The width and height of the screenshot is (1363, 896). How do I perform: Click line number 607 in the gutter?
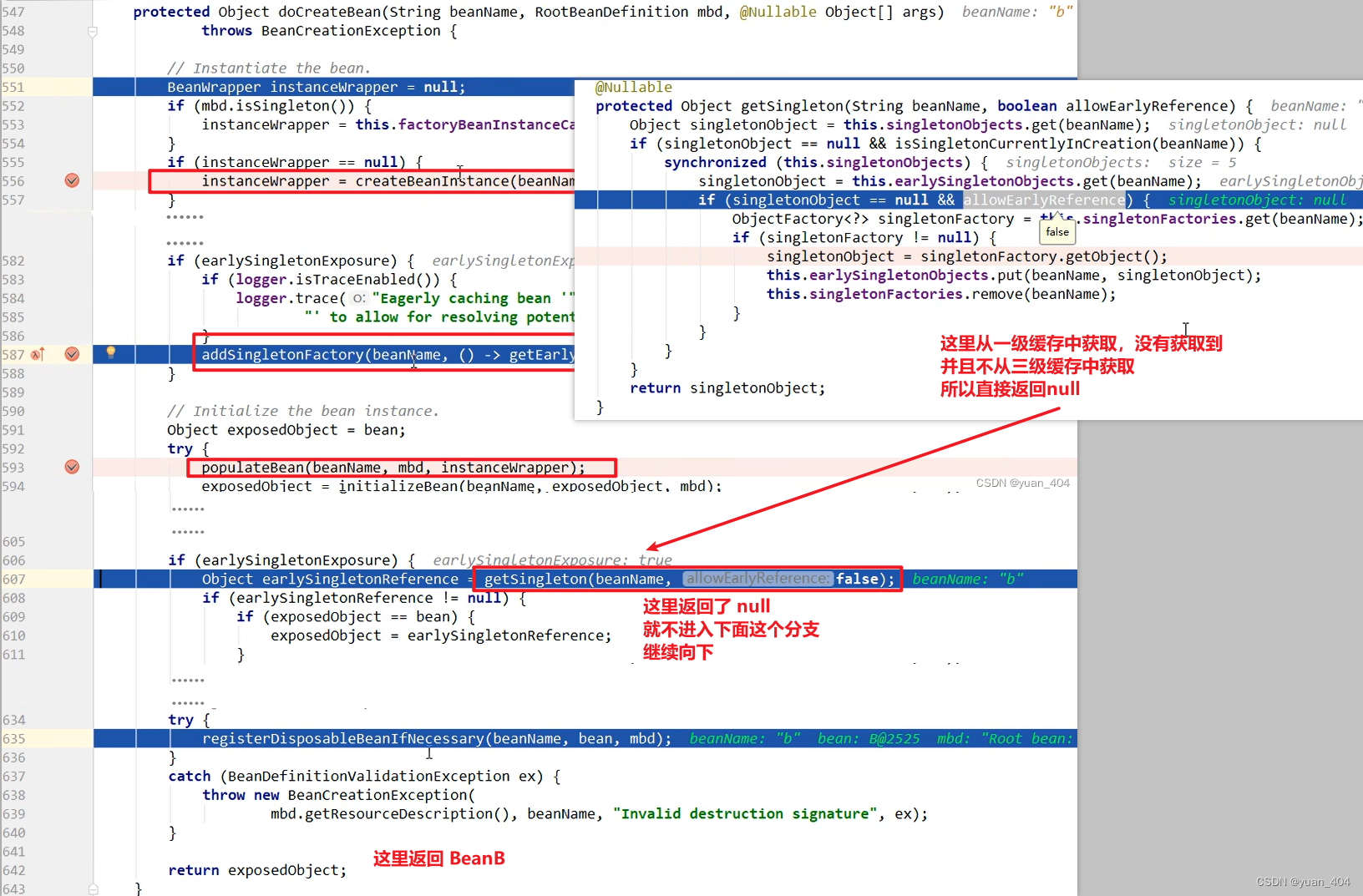13,579
